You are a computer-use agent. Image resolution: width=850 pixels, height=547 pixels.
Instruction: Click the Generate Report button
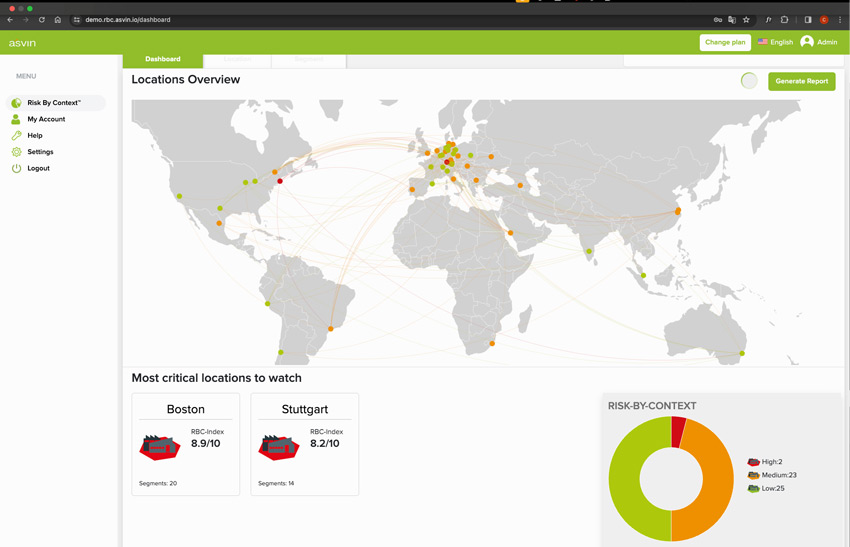801,81
